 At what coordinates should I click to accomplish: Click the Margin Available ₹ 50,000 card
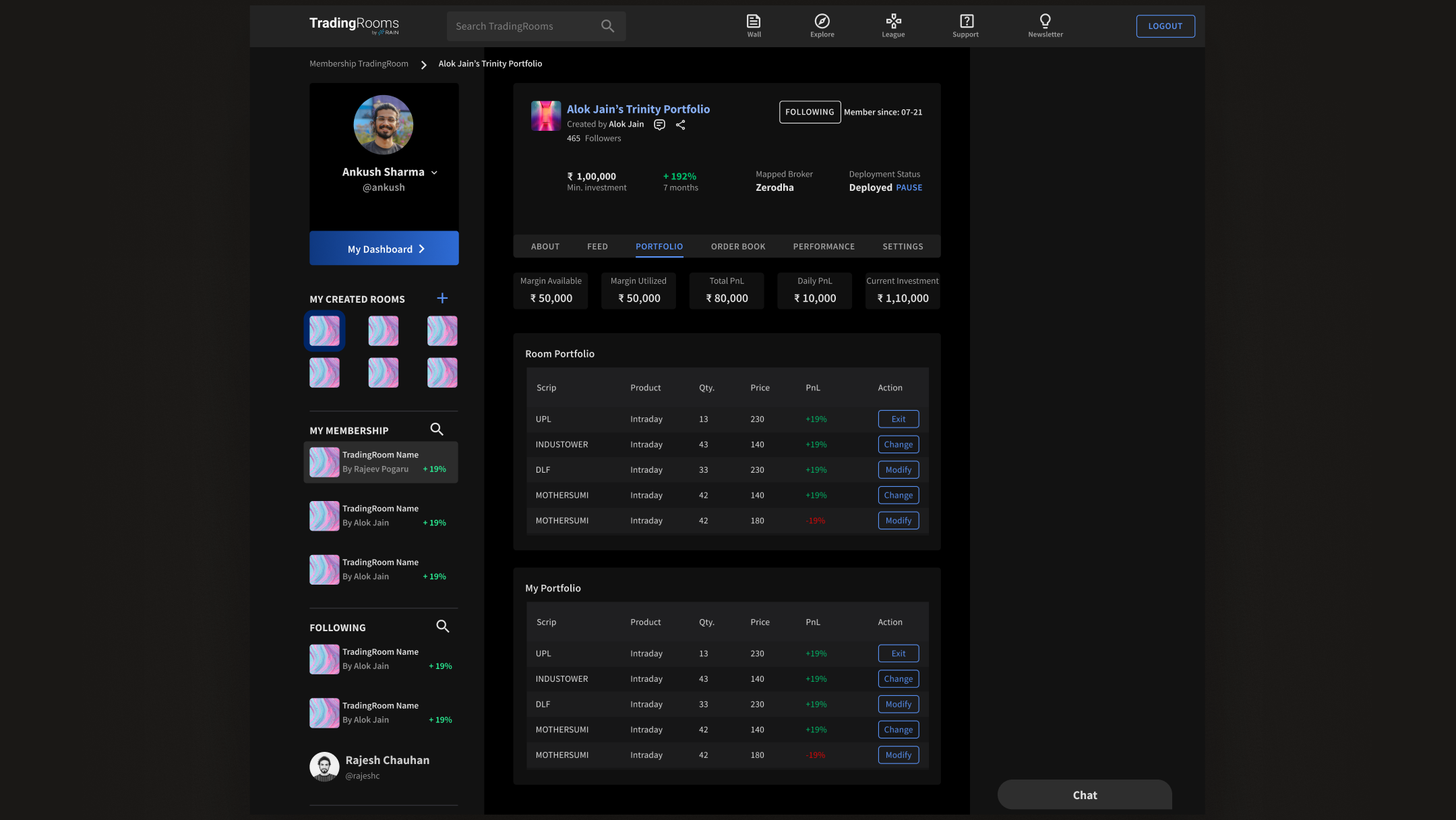click(x=551, y=291)
